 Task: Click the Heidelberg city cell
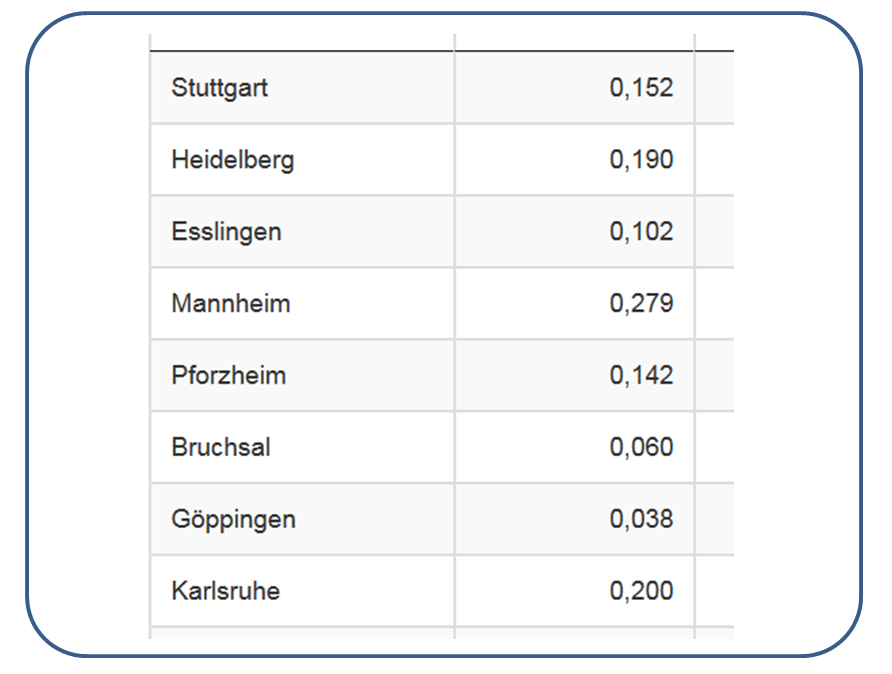(303, 160)
